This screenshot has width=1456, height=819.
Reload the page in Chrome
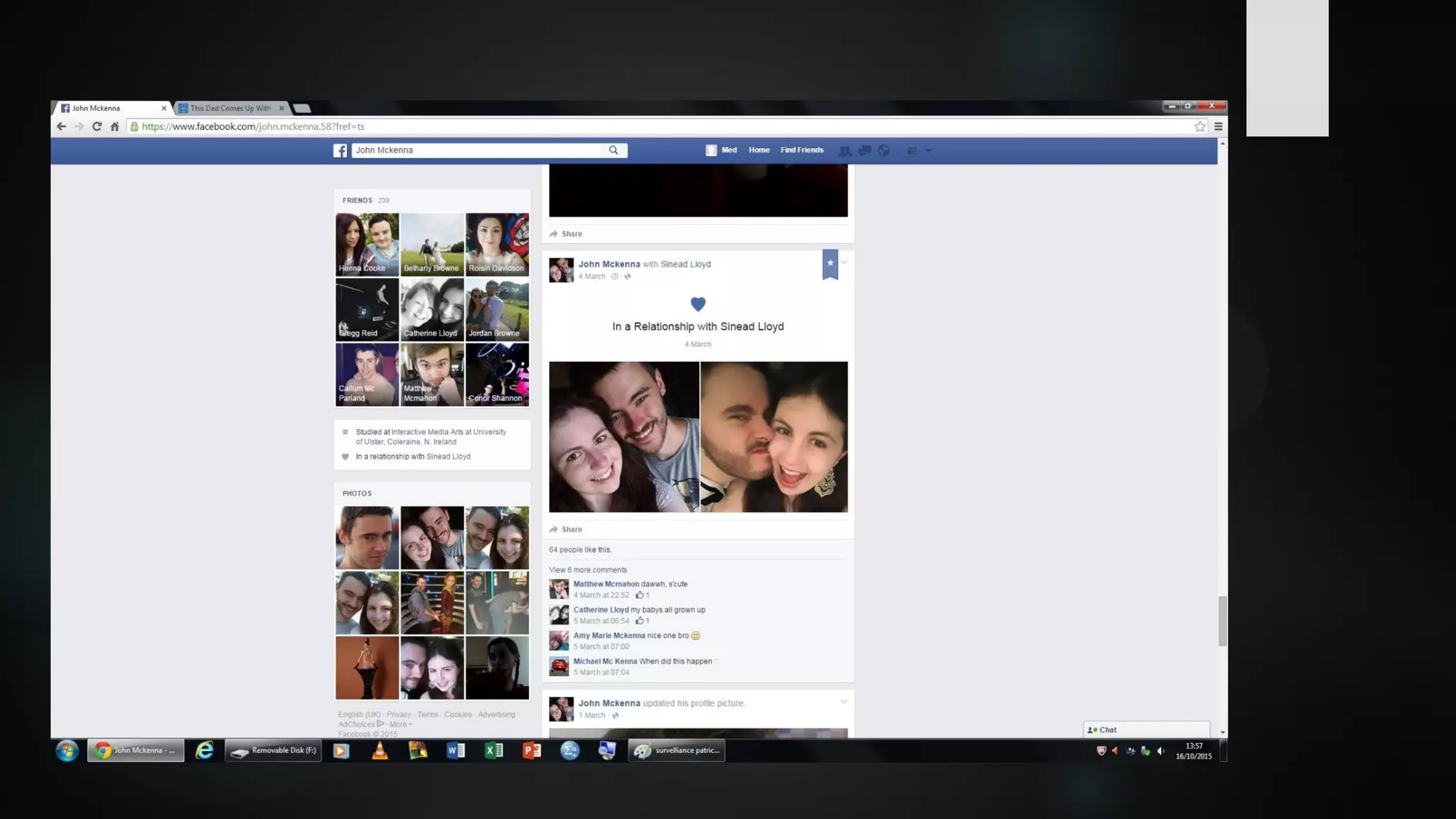click(x=97, y=127)
